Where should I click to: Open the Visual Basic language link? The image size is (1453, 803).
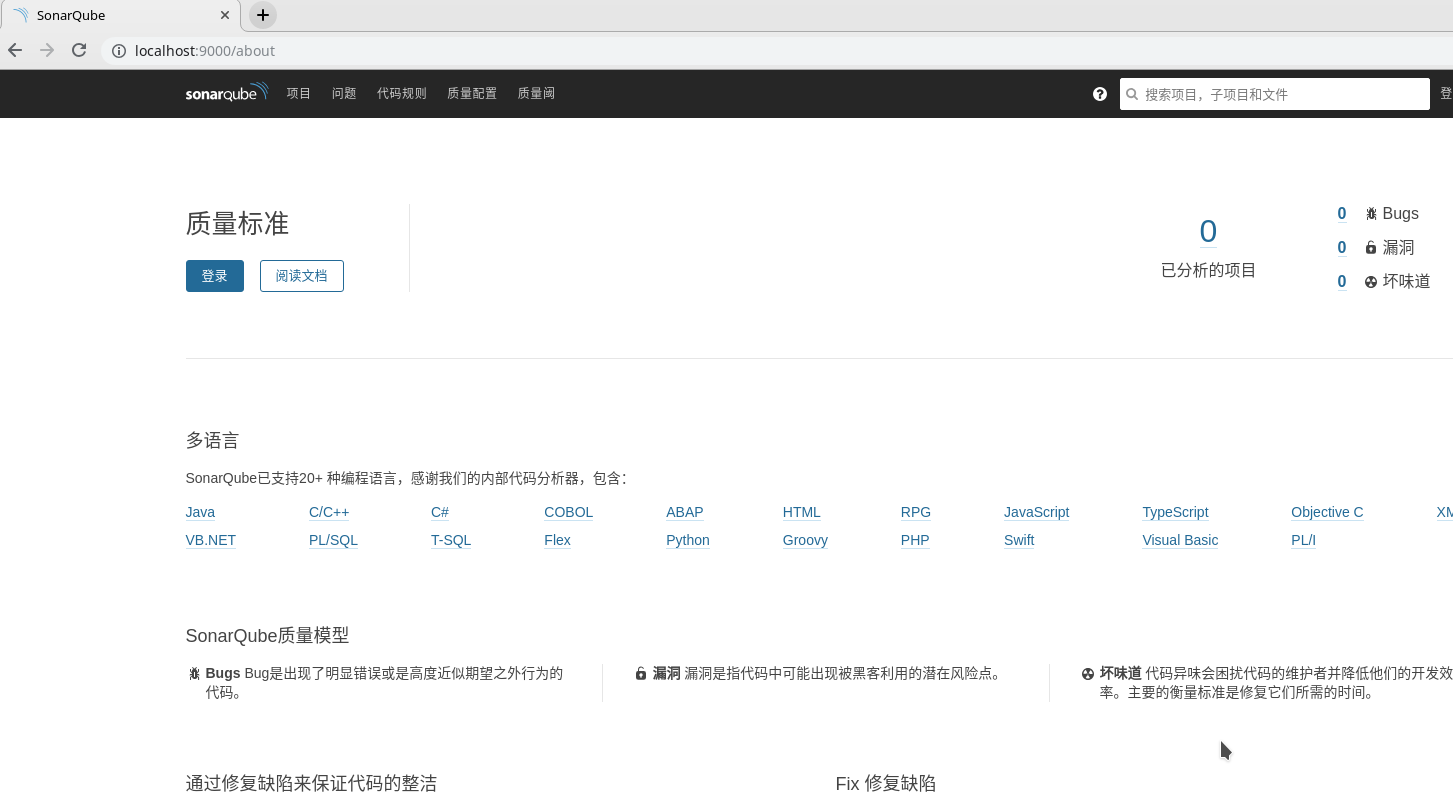pos(1181,540)
